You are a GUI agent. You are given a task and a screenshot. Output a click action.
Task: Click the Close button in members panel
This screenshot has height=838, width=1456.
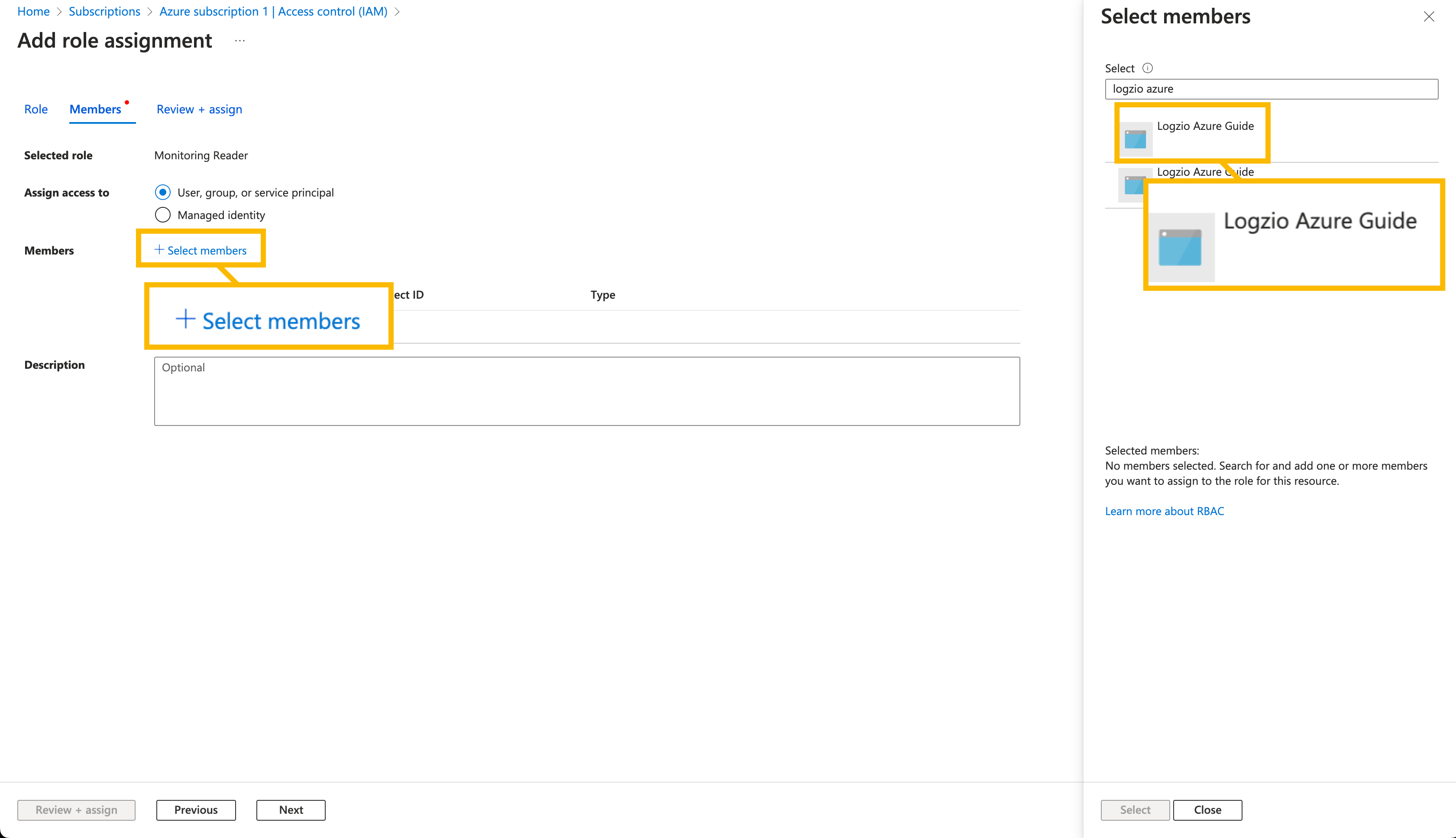(x=1207, y=810)
